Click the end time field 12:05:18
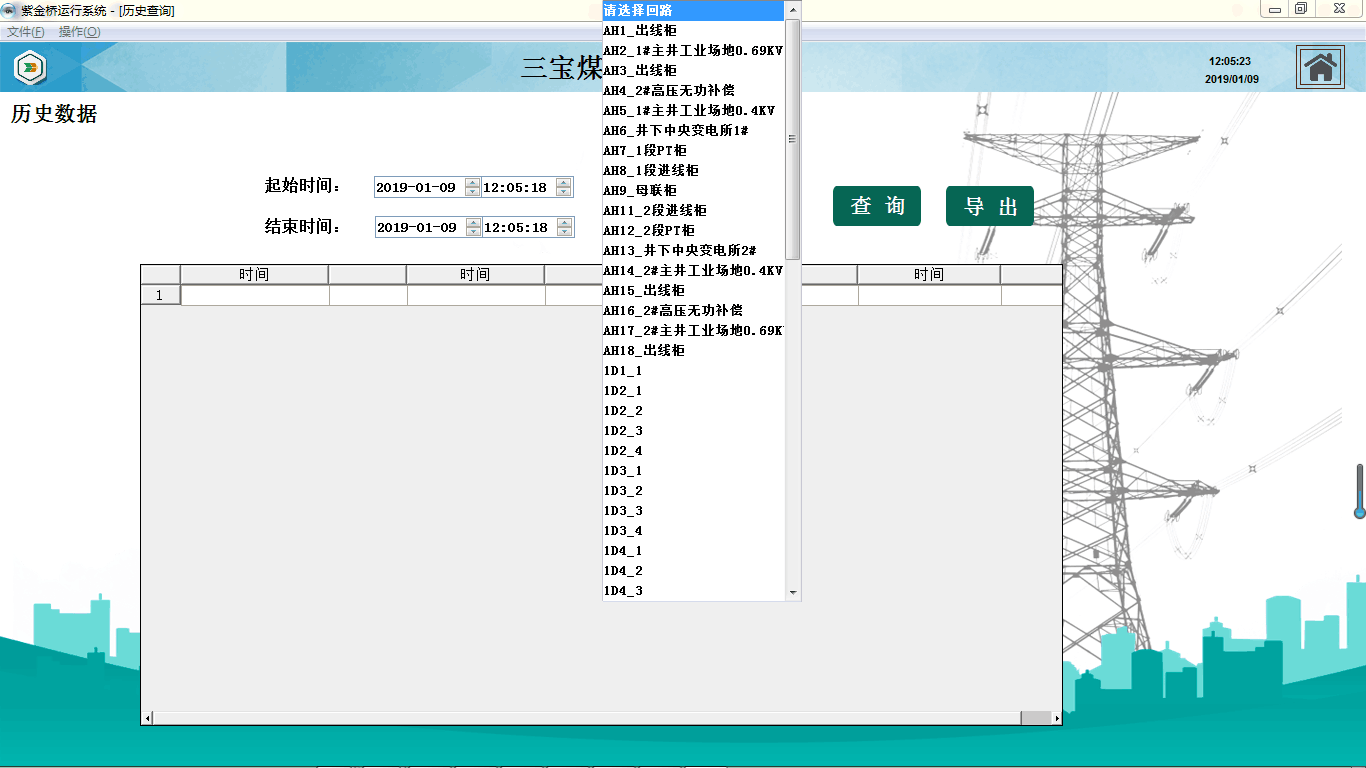1366x768 pixels. [x=516, y=227]
